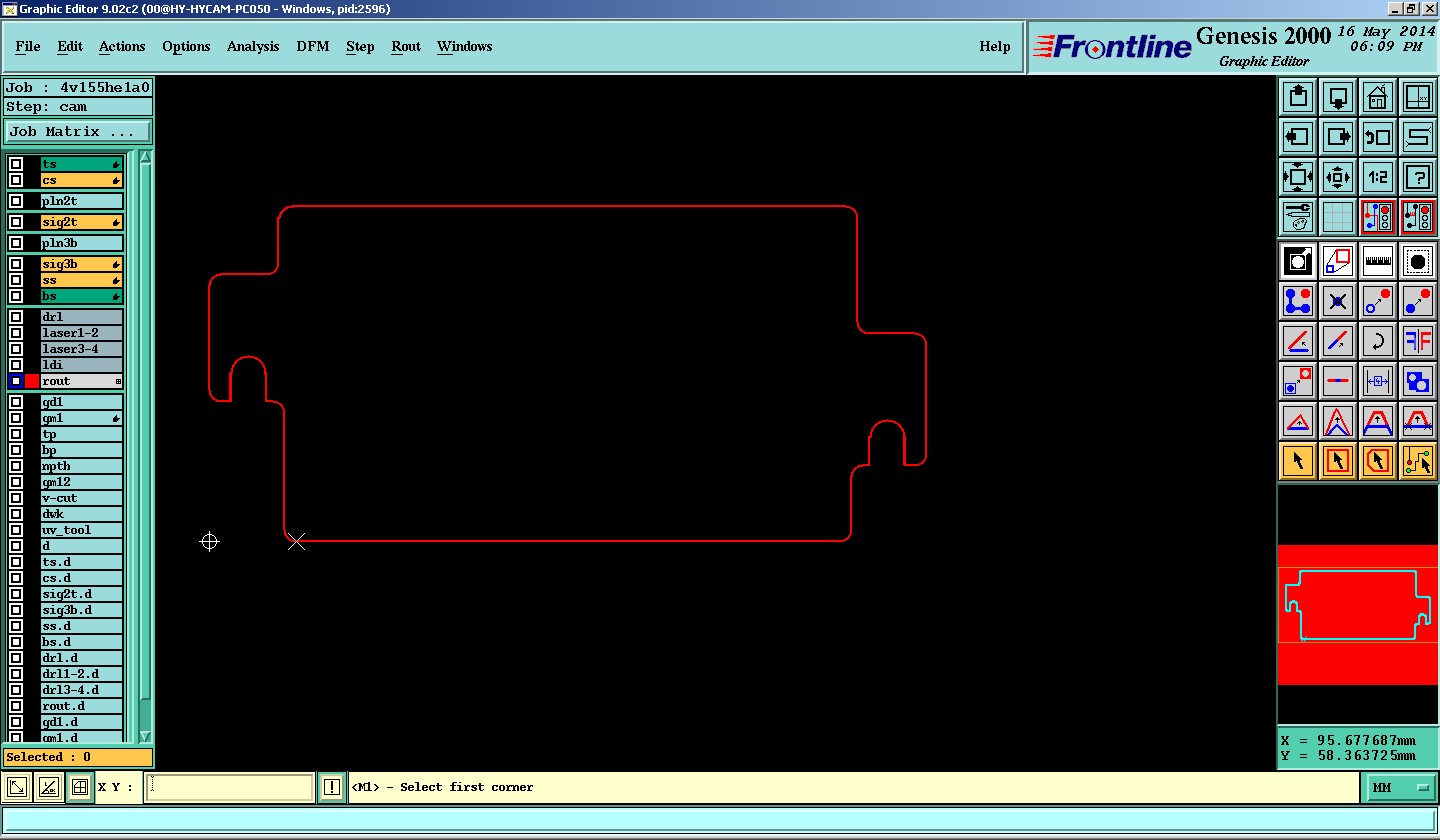Toggle the drl layer display checkbox
Viewport: 1440px width, 840px height.
16,317
